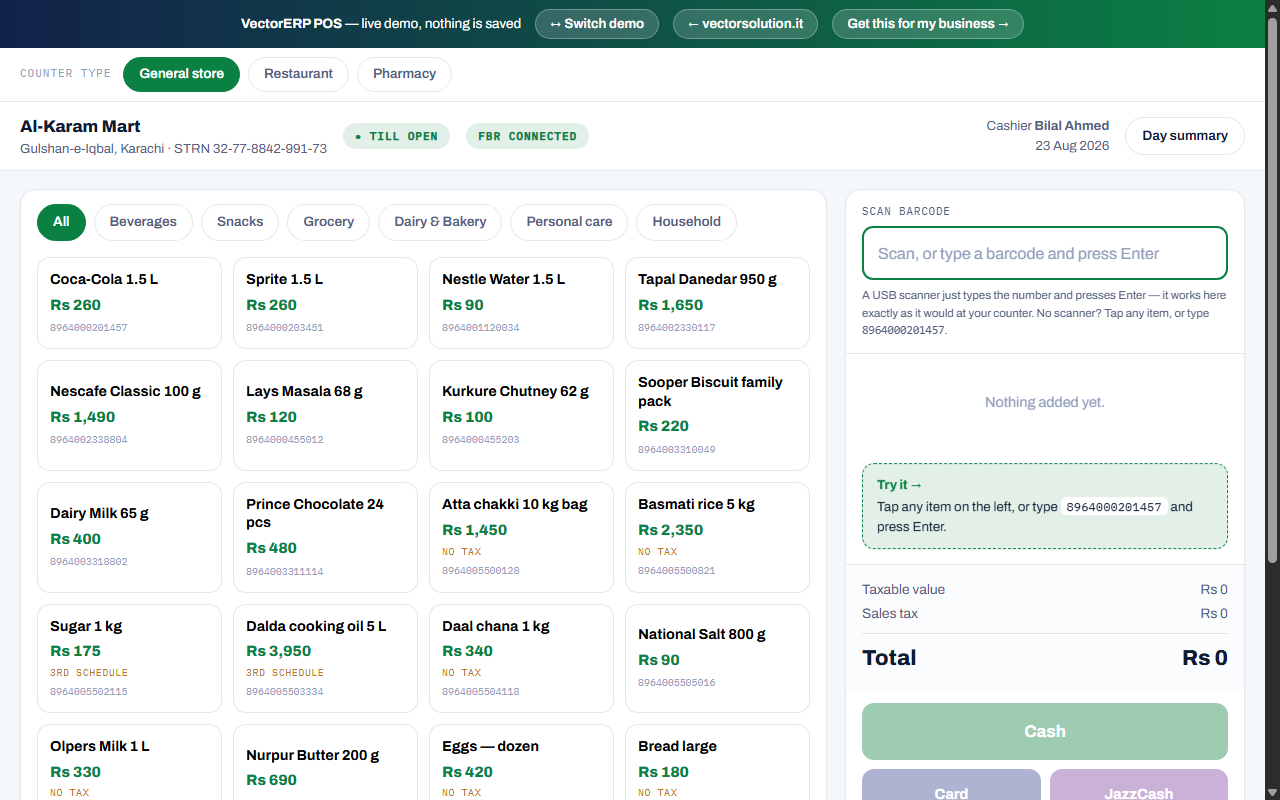Click Get this for my business
This screenshot has height=800, width=1280.
[x=927, y=24]
